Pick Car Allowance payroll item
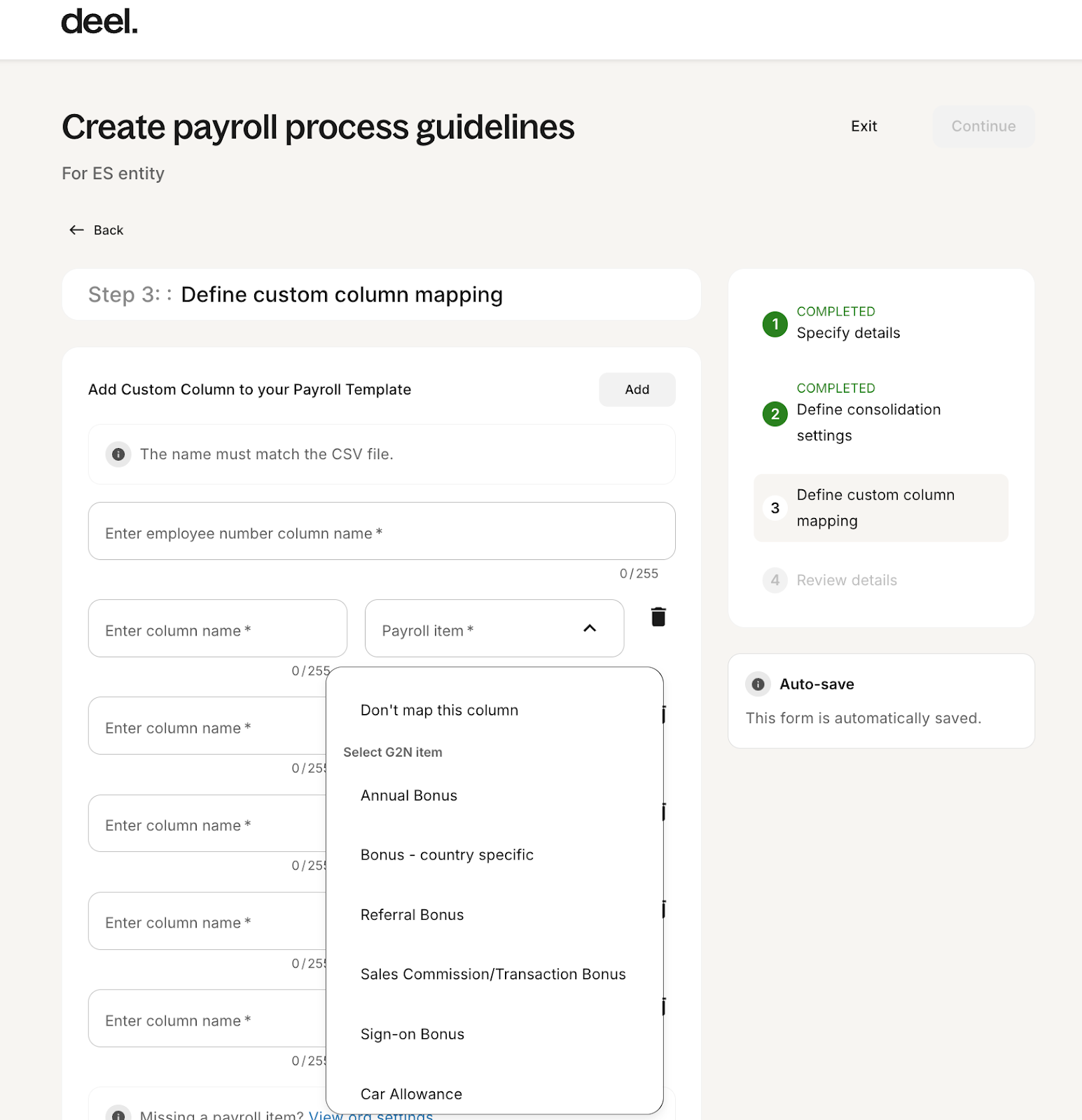Screen dimensions: 1082x1120 pyautogui.click(x=411, y=1094)
